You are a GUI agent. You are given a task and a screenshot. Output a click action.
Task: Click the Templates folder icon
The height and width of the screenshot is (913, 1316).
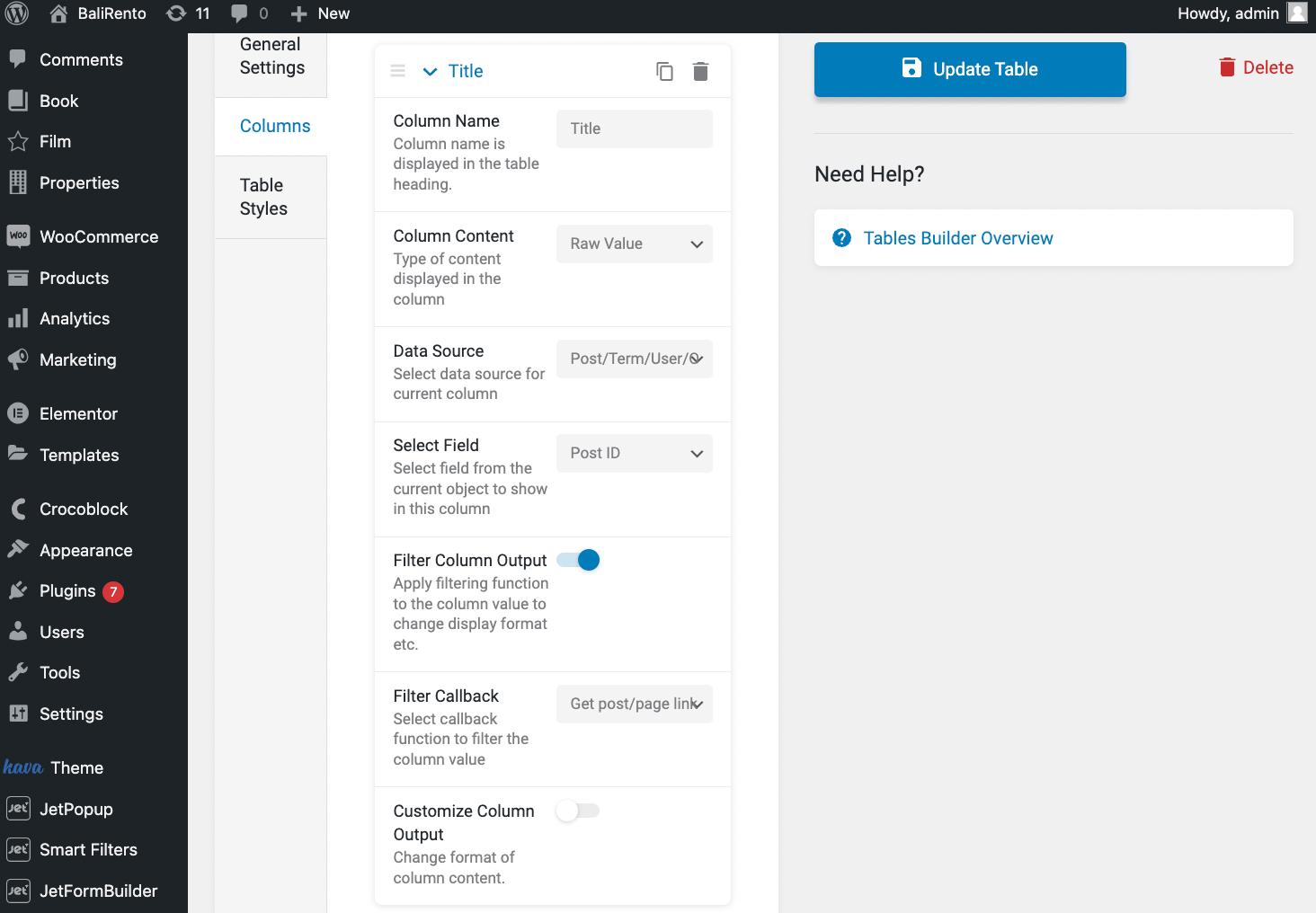pyautogui.click(x=17, y=454)
